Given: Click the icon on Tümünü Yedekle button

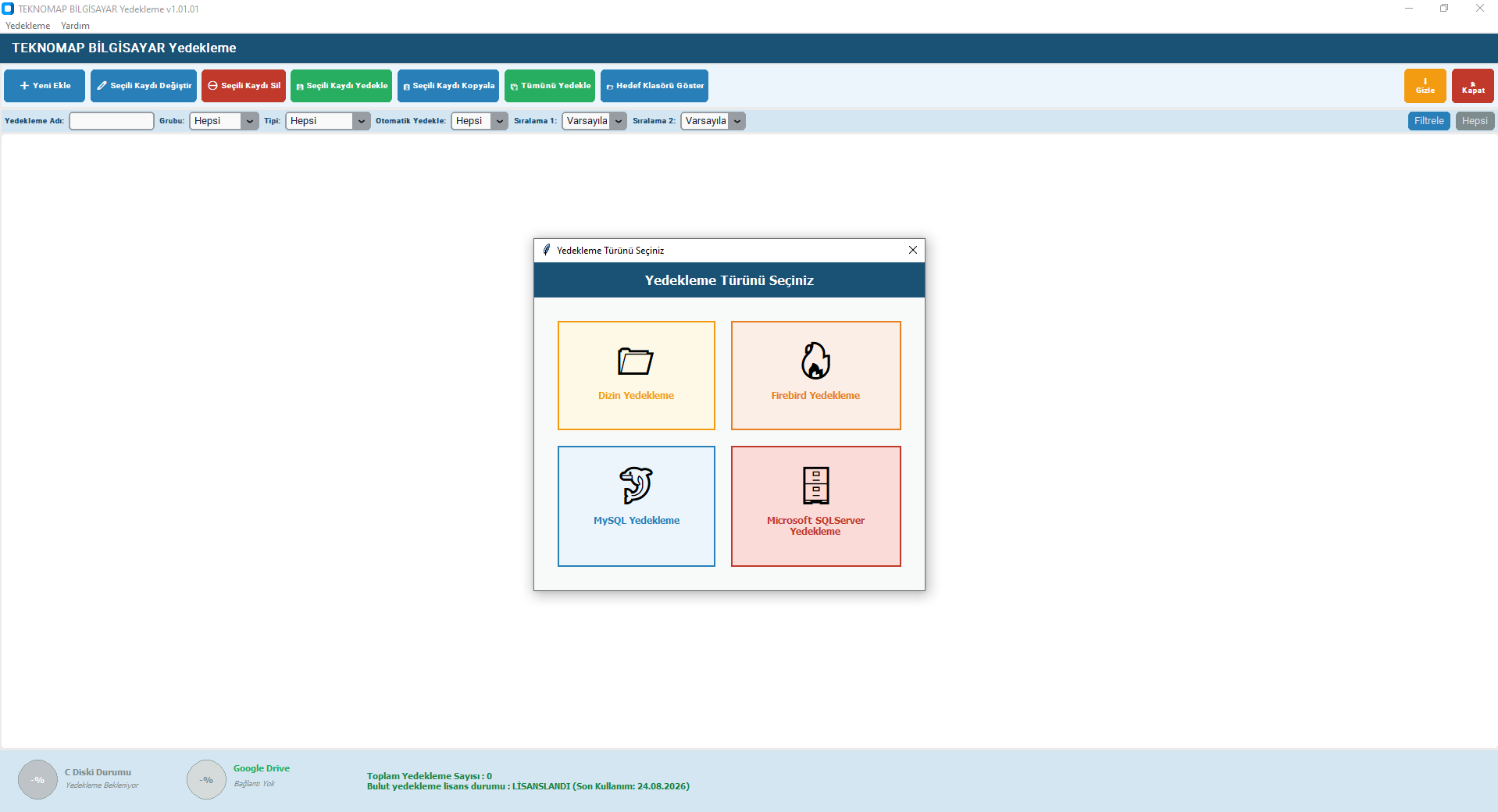Looking at the screenshot, I should tap(514, 87).
